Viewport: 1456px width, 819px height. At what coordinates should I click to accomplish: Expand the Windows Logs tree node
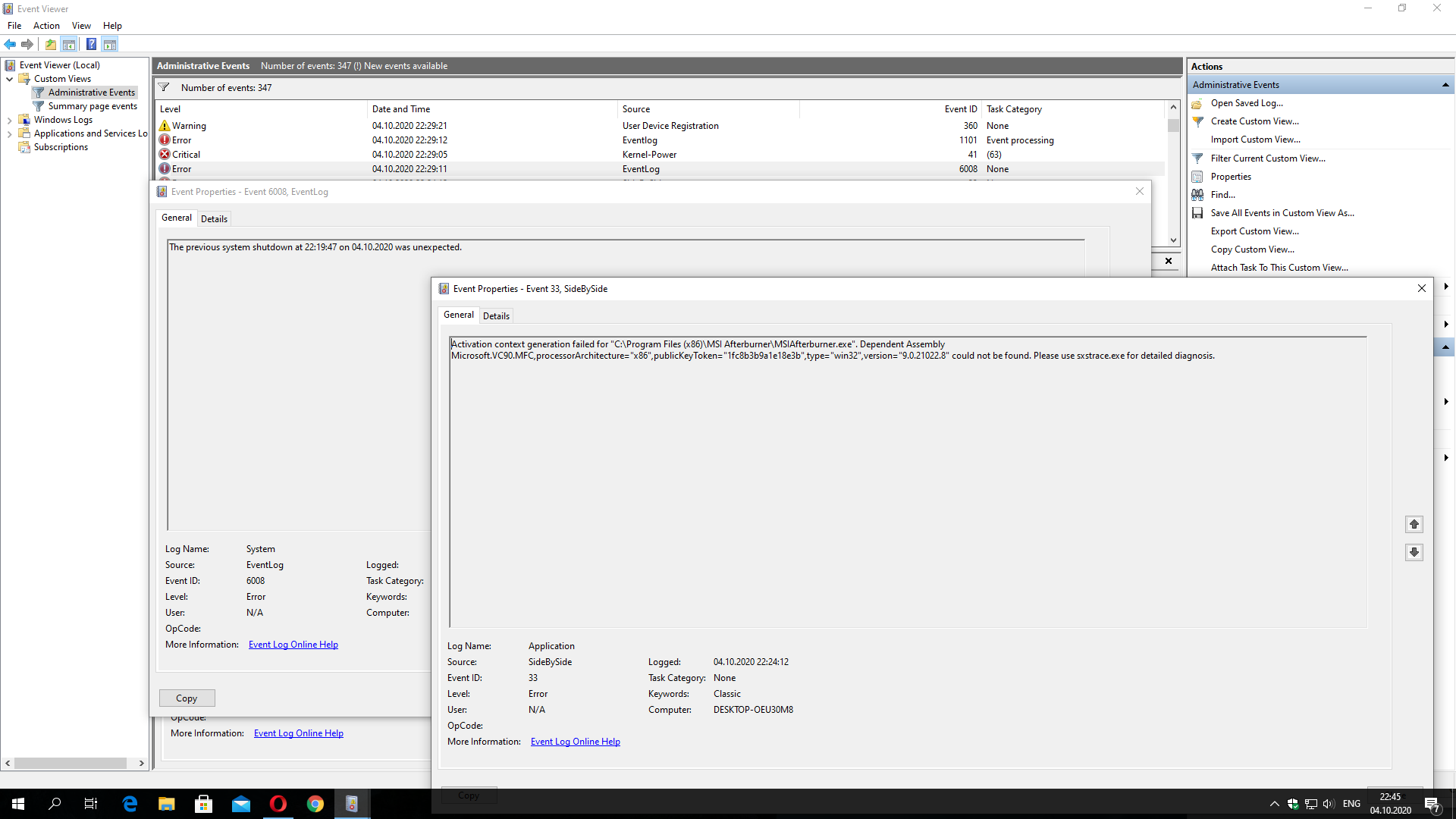click(9, 120)
